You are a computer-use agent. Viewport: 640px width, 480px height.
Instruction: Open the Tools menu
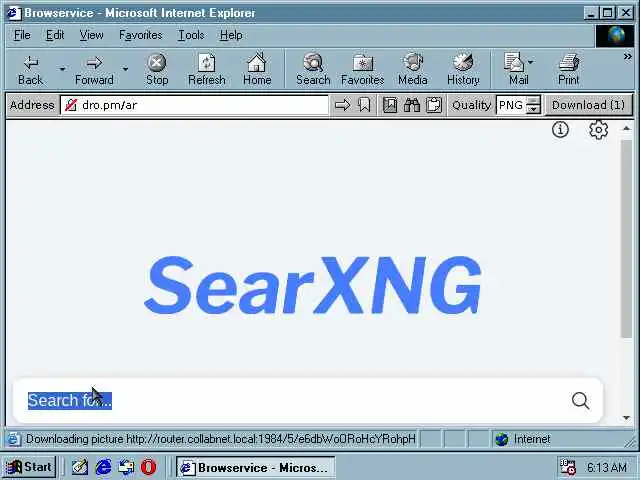[191, 36]
